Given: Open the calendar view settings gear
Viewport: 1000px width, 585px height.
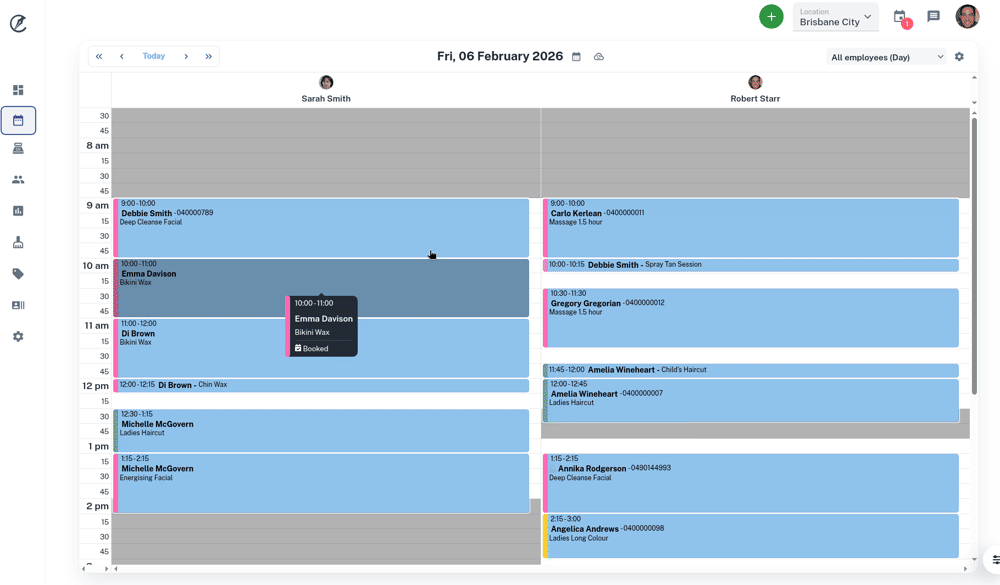Looking at the screenshot, I should click(959, 57).
